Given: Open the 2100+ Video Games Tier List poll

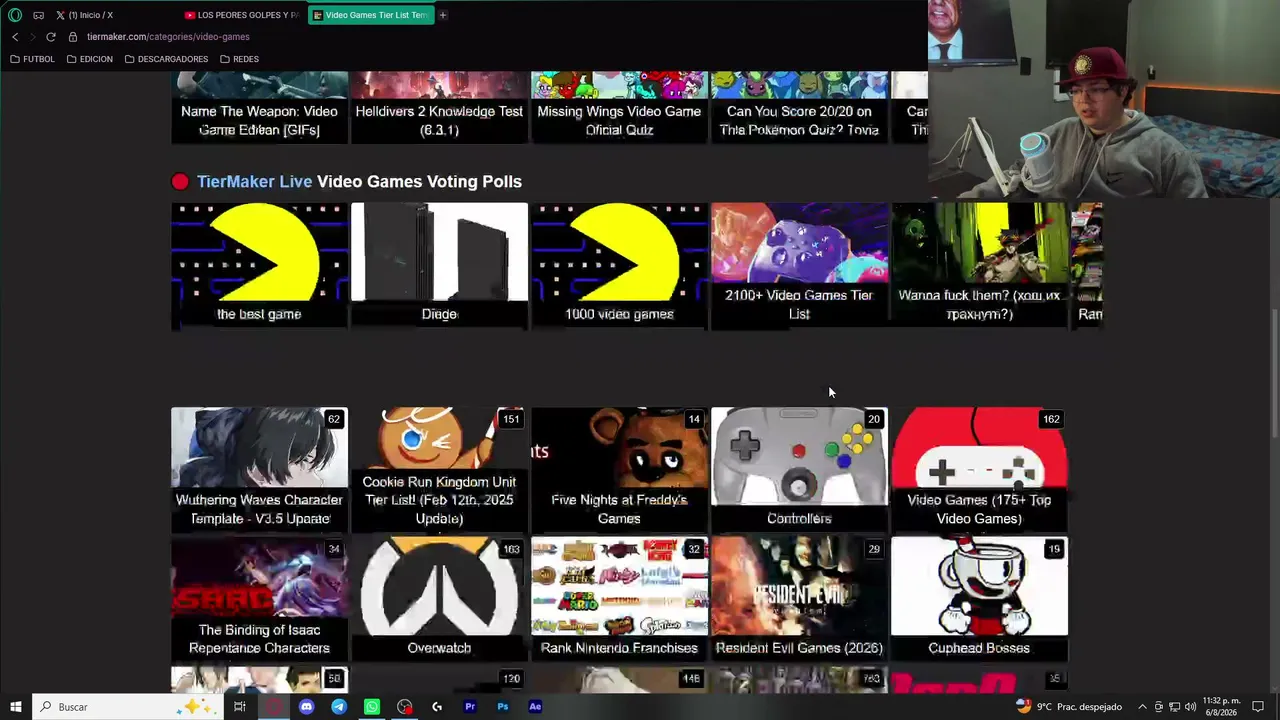Looking at the screenshot, I should (799, 265).
